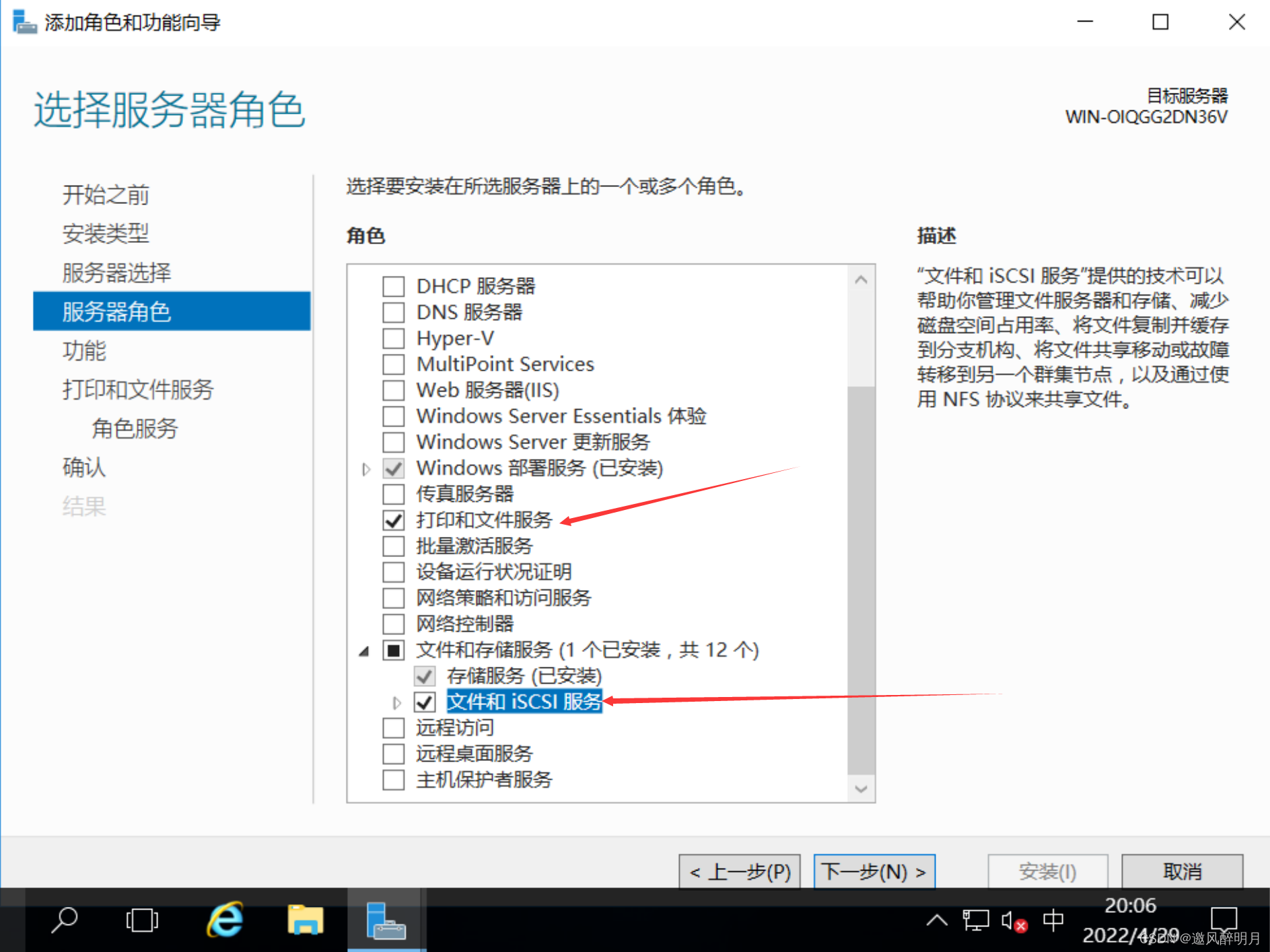Expand the 文件和 iSCSI 服务 node
Image resolution: width=1270 pixels, height=952 pixels.
[396, 703]
